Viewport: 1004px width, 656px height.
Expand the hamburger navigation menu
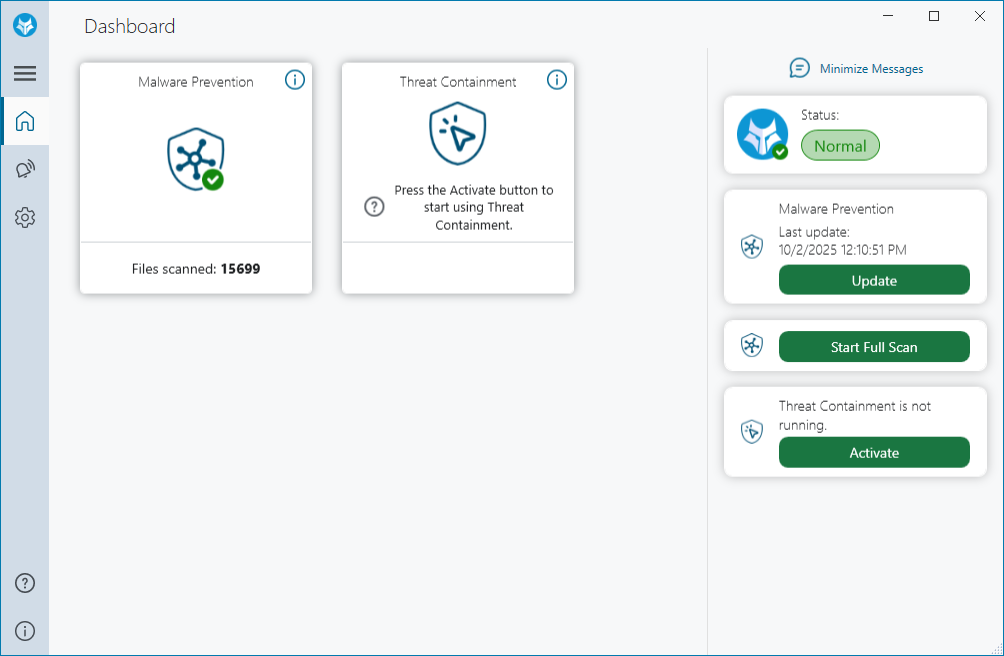[x=25, y=73]
